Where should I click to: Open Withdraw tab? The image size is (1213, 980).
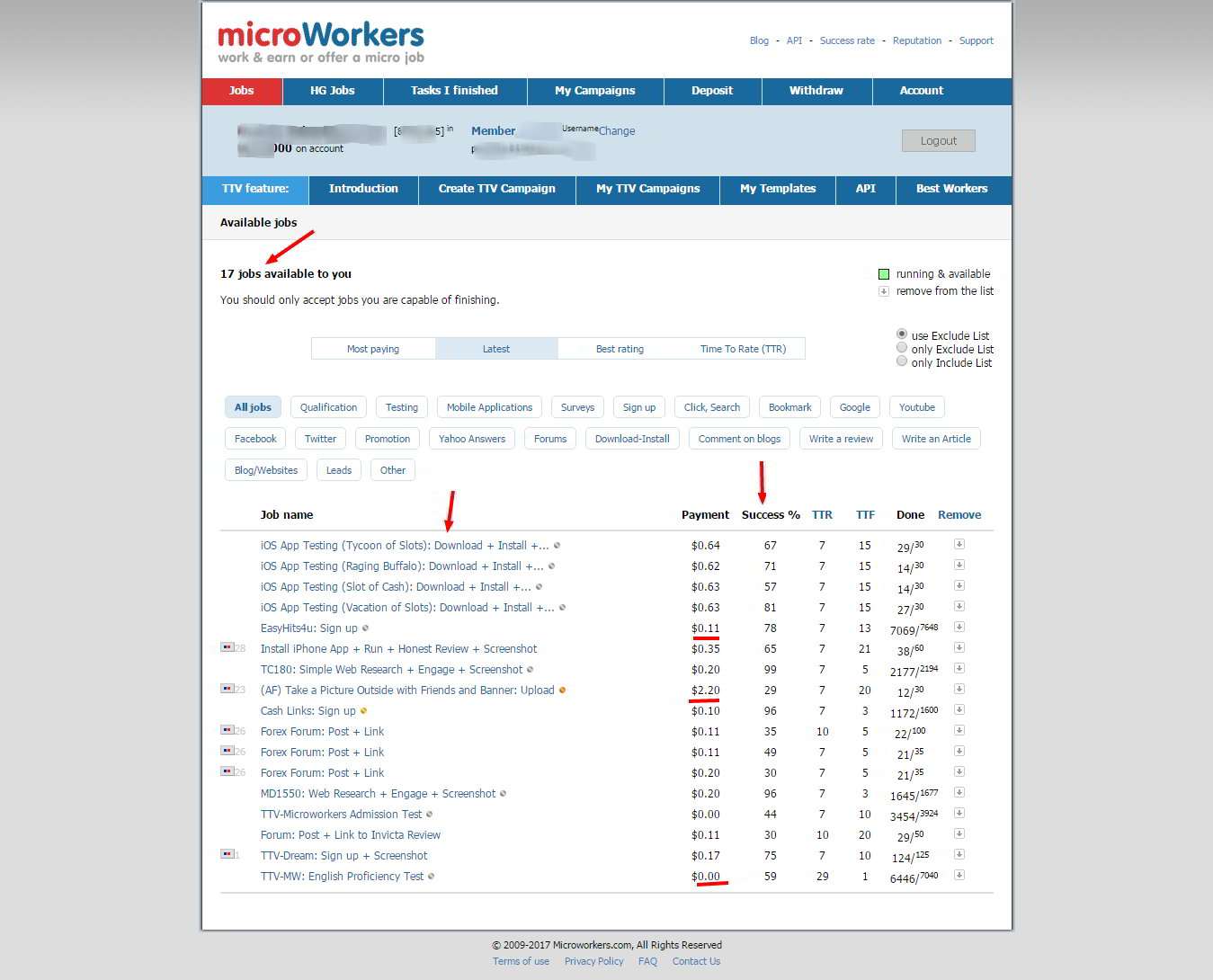point(816,91)
